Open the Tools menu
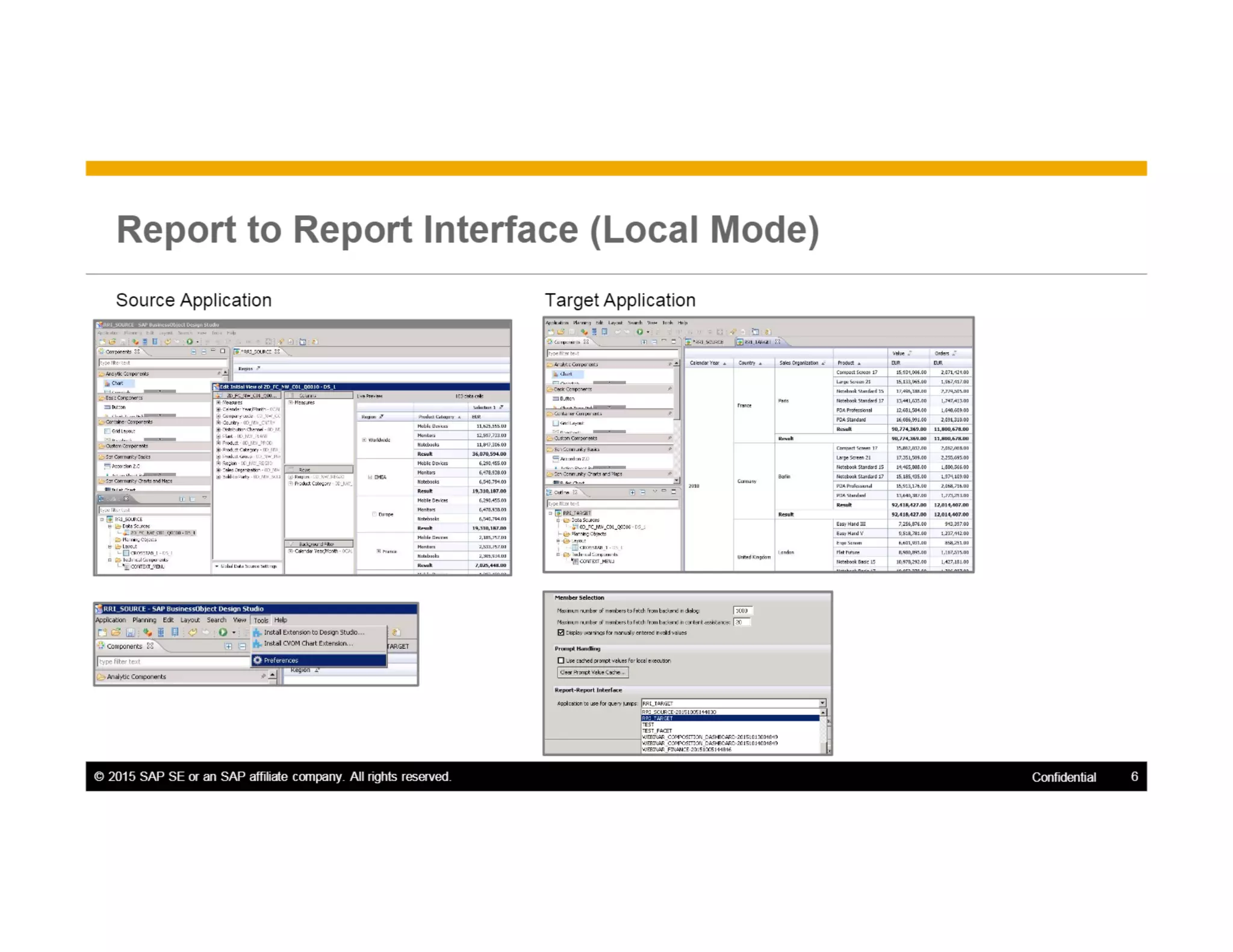 click(x=261, y=620)
